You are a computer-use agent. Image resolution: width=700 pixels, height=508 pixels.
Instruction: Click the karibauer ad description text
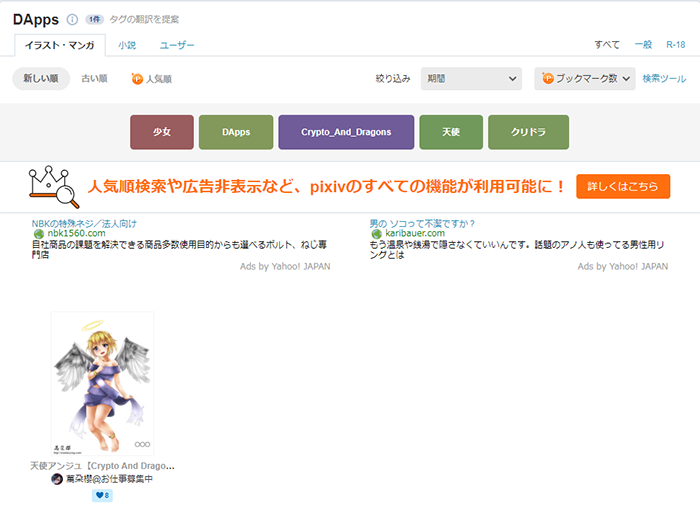517,250
